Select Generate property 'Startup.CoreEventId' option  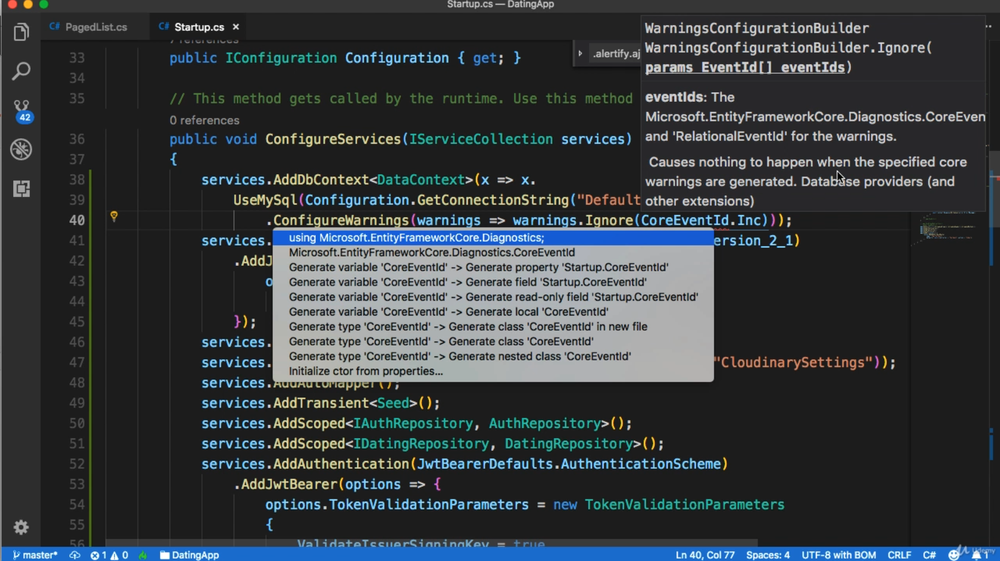coord(492,267)
